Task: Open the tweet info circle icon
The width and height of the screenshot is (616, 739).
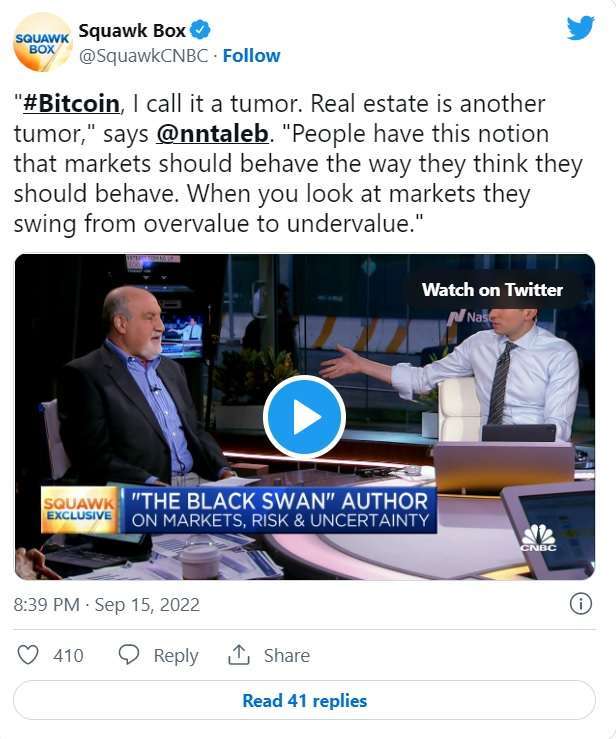Action: click(x=581, y=604)
